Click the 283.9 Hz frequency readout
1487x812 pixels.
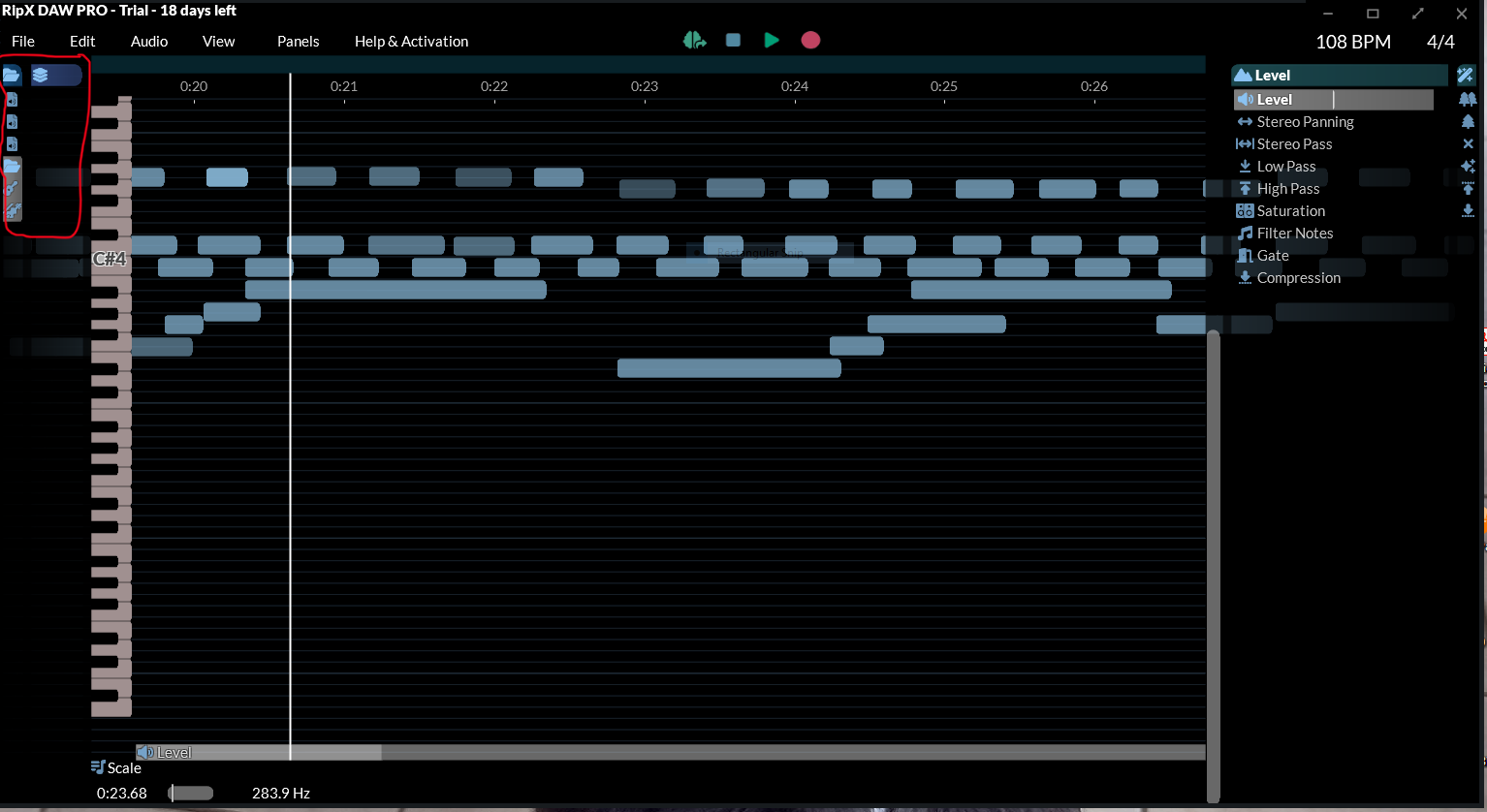click(x=281, y=794)
